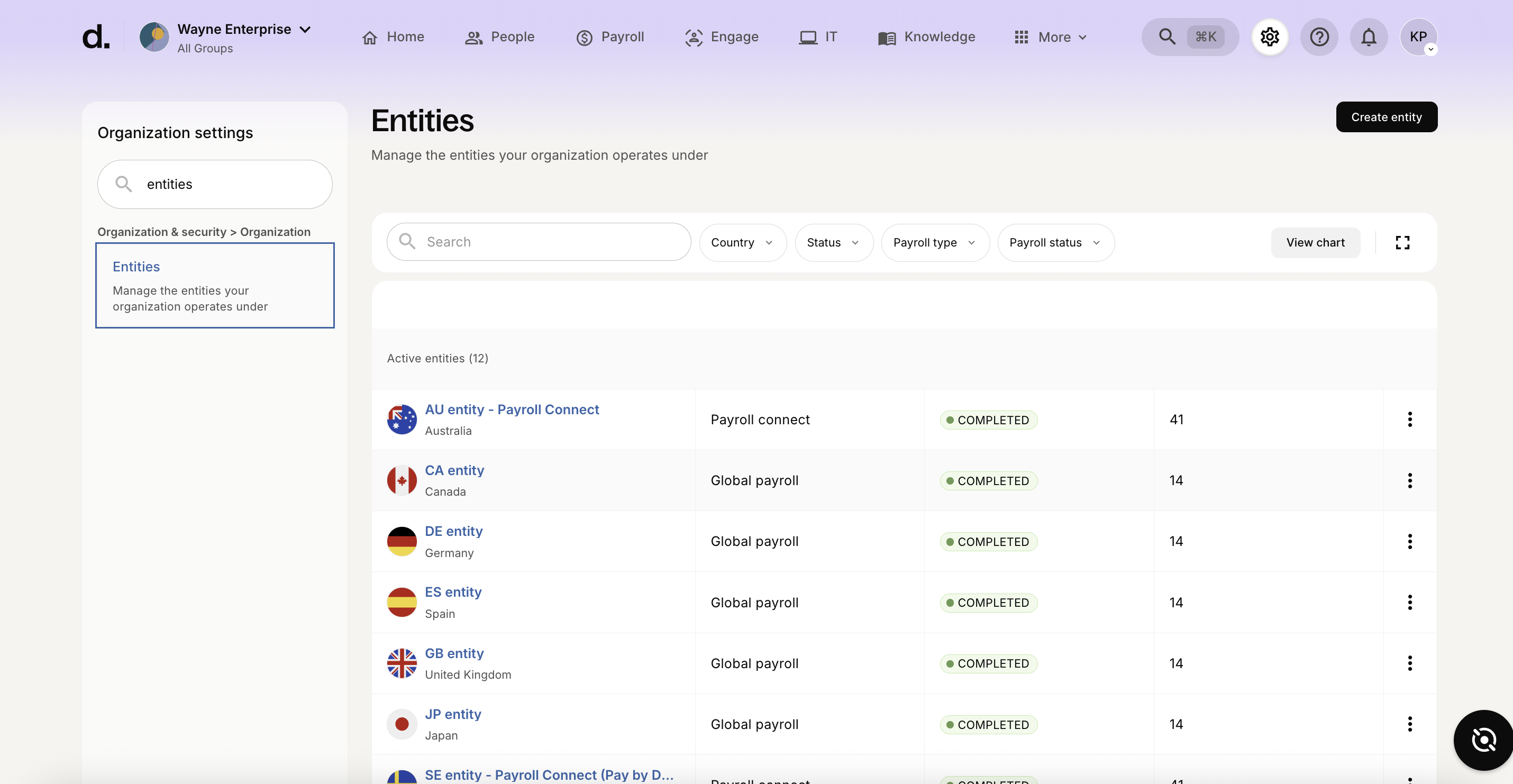Open the KP profile avatar menu
This screenshot has height=784, width=1513.
click(x=1418, y=37)
